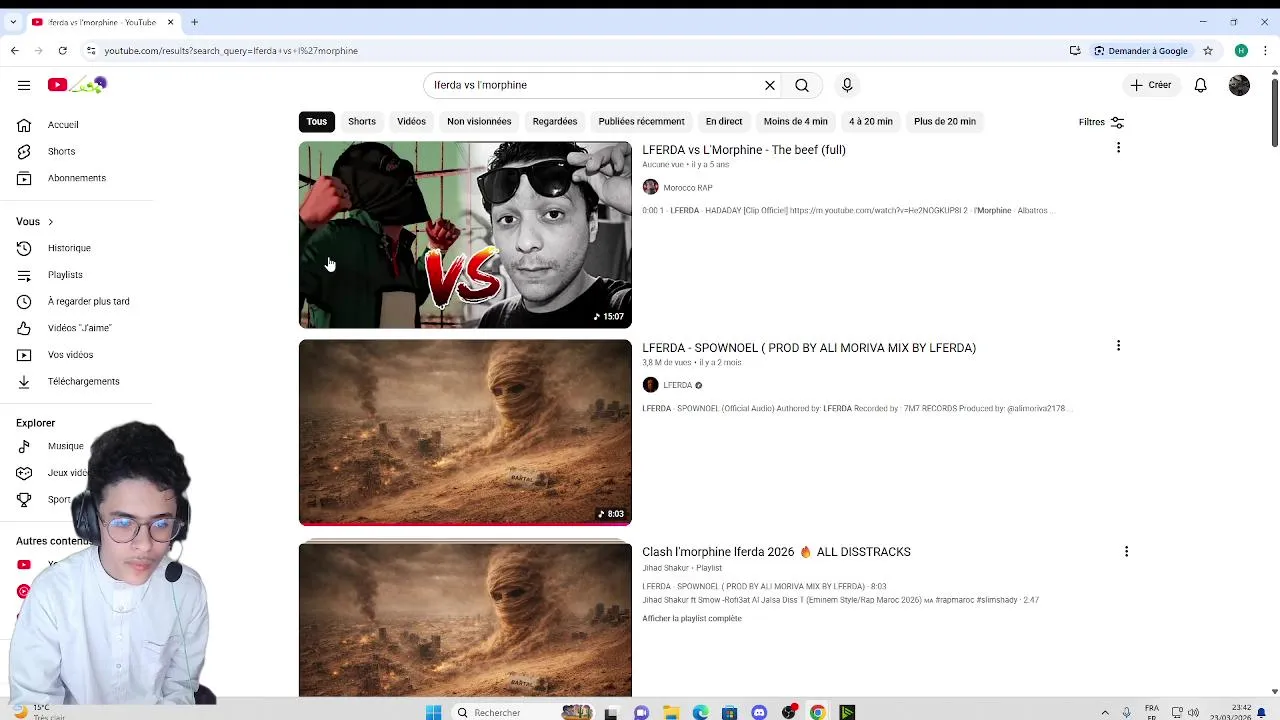Screen dimensions: 1280x720
Task: Open the account avatar menu
Action: (x=1239, y=85)
